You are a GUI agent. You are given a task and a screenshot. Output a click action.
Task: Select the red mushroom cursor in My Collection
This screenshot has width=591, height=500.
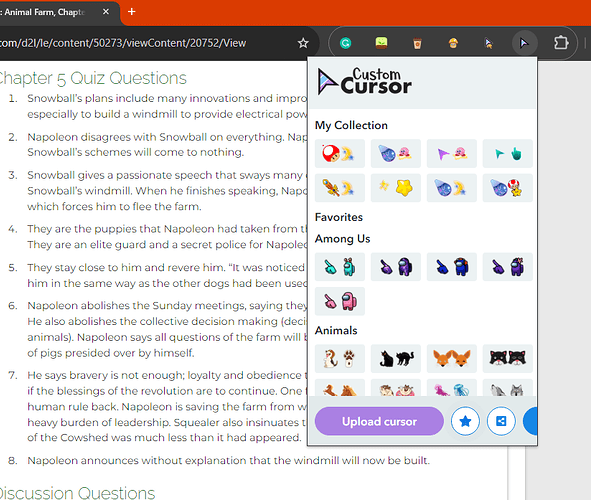[x=340, y=154]
